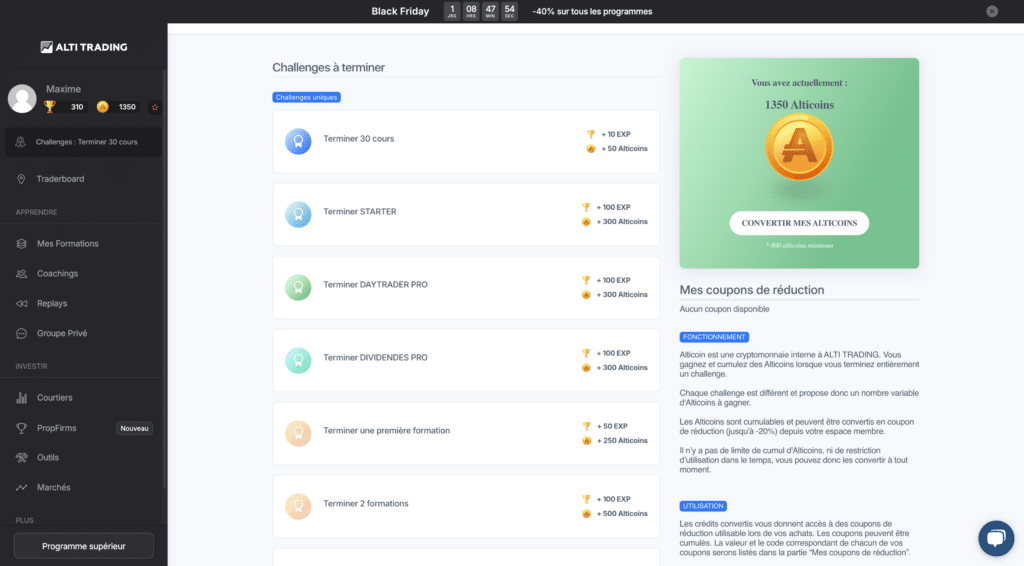
Task: Click badge icon of Terminer STARTER
Action: (x=298, y=214)
